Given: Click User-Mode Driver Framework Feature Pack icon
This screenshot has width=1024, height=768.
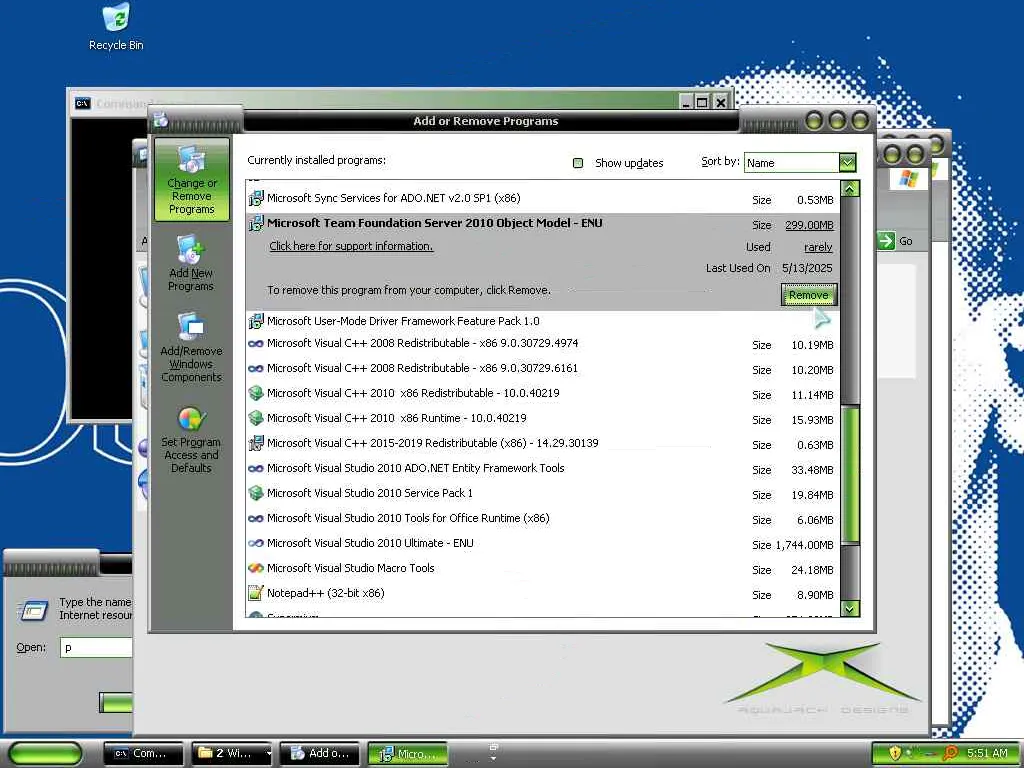Looking at the screenshot, I should 256,321.
